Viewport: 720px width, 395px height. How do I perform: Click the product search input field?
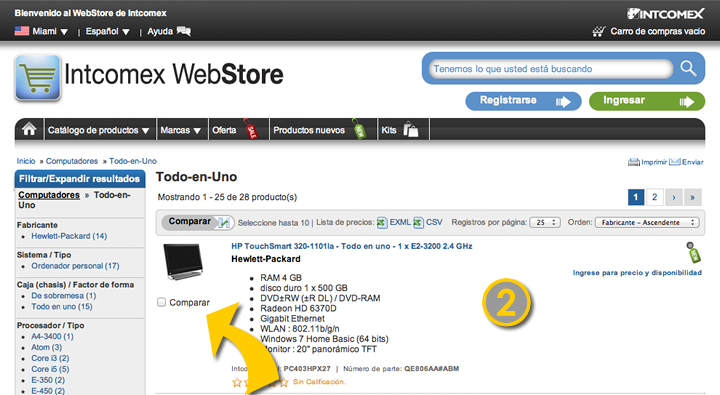550,69
